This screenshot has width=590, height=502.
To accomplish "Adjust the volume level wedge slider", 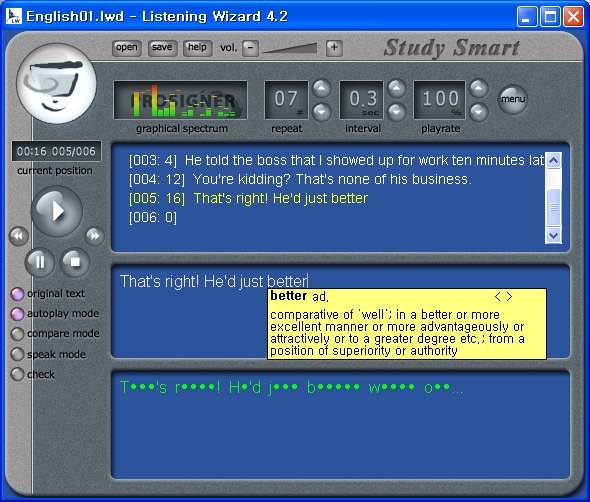I will tap(290, 48).
